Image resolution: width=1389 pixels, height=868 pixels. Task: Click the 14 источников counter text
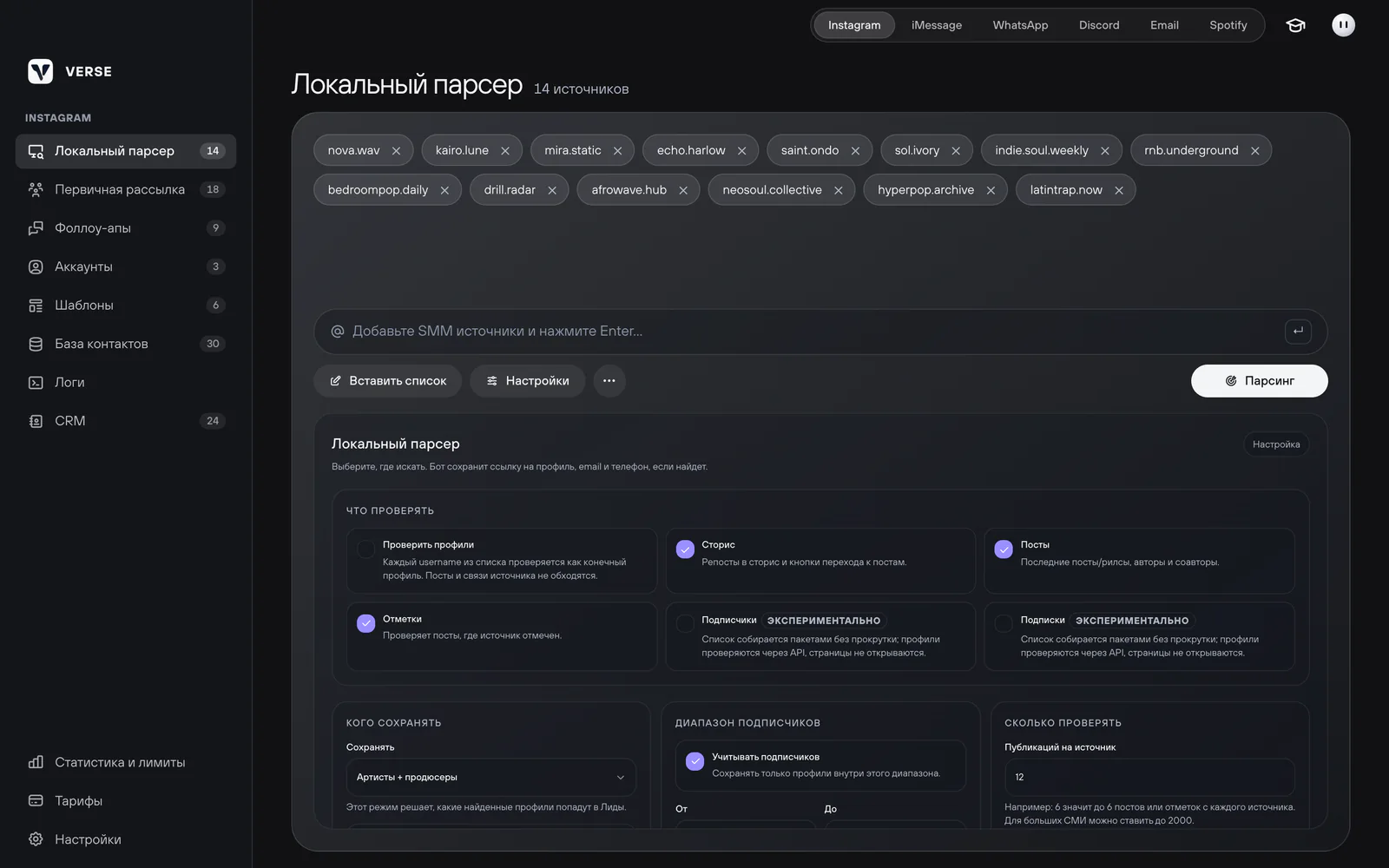click(x=581, y=89)
